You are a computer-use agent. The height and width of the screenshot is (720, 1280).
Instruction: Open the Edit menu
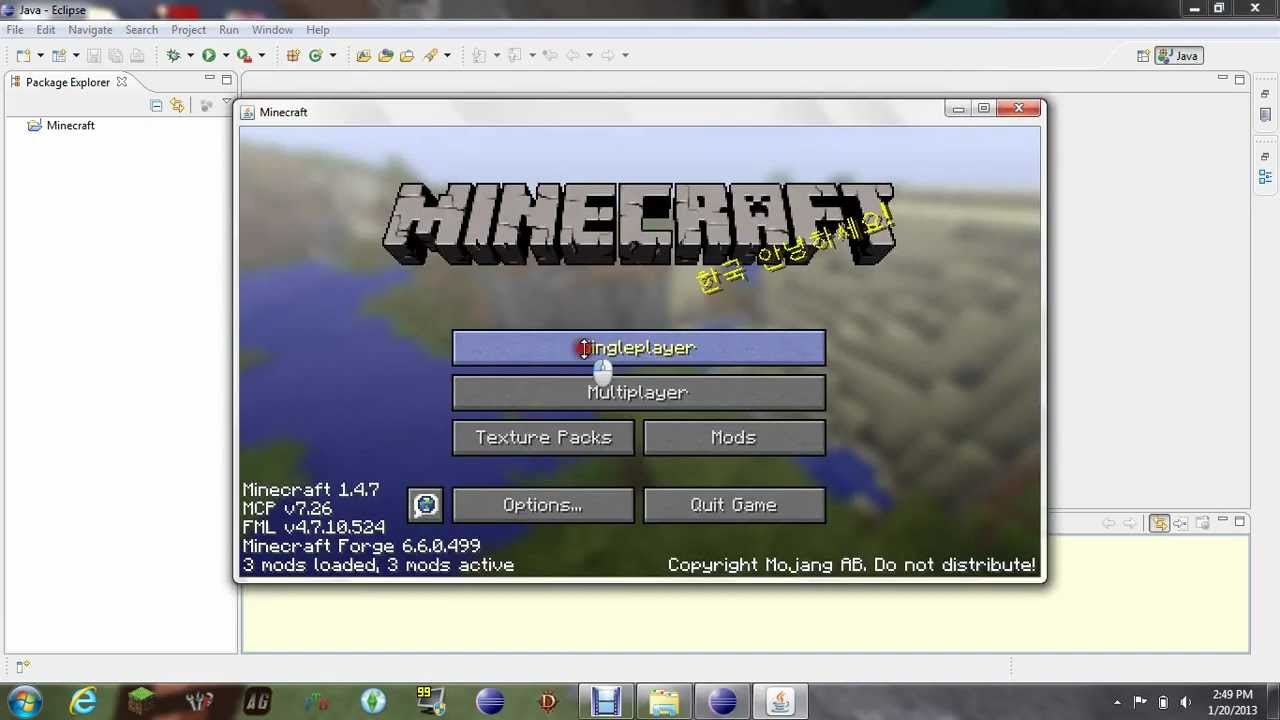point(46,30)
